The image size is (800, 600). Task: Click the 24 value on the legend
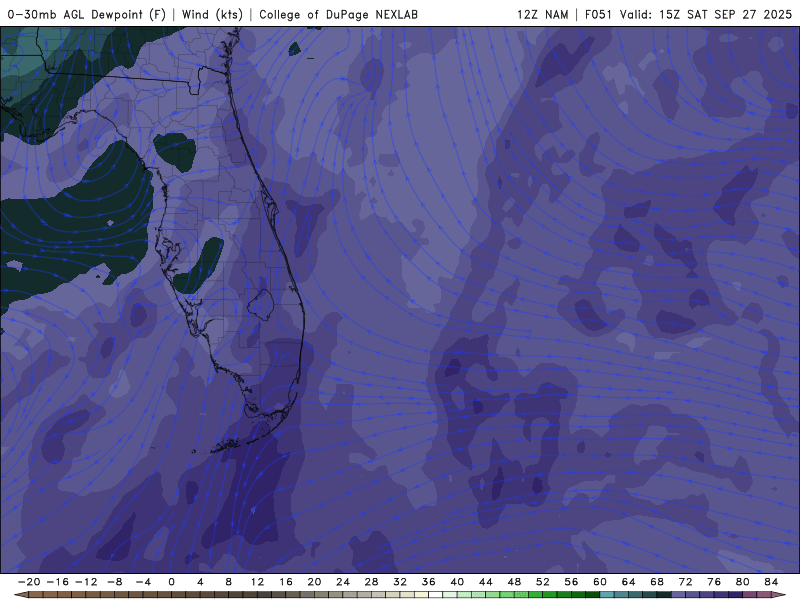(x=343, y=582)
